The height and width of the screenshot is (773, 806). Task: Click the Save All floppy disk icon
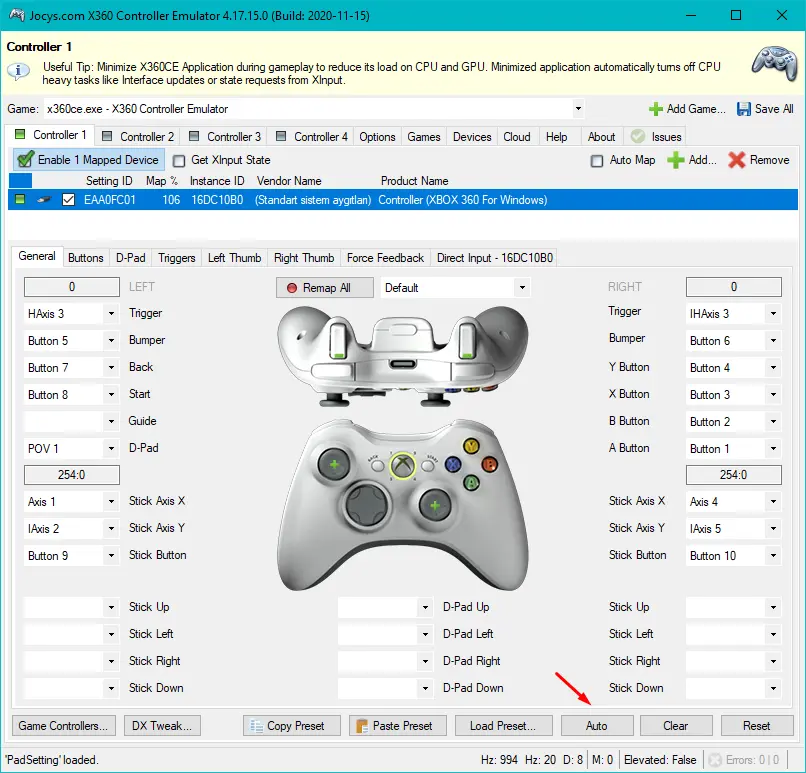743,109
